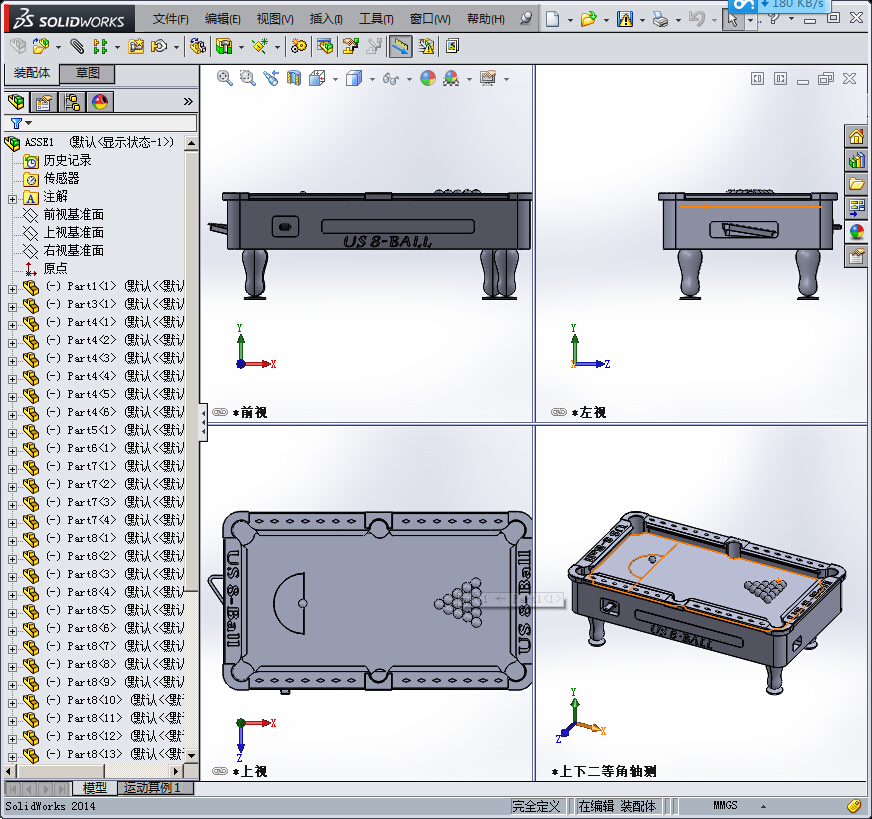Click Previous View icon

[x=271, y=78]
